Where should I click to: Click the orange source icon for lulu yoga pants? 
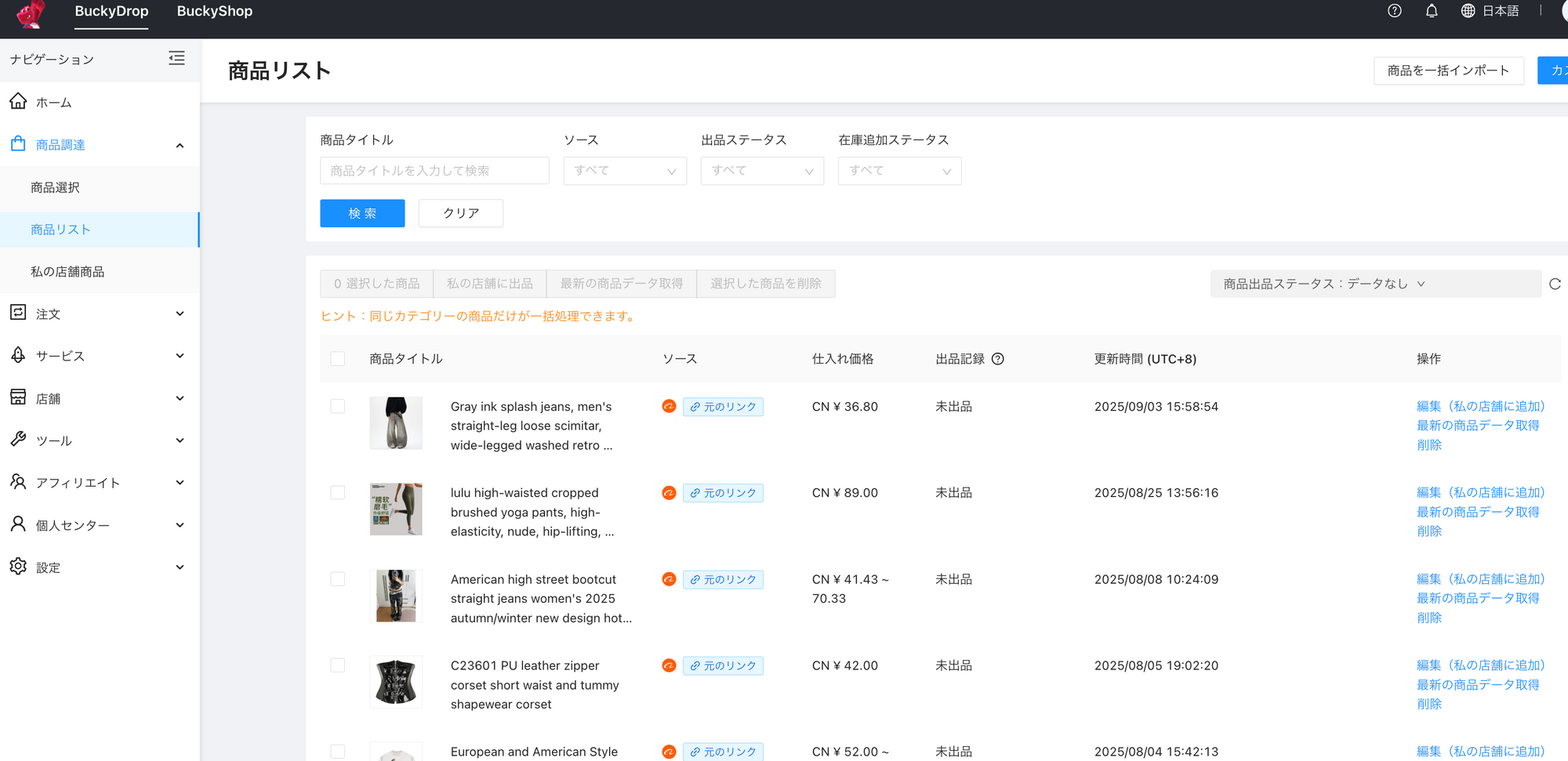[669, 493]
